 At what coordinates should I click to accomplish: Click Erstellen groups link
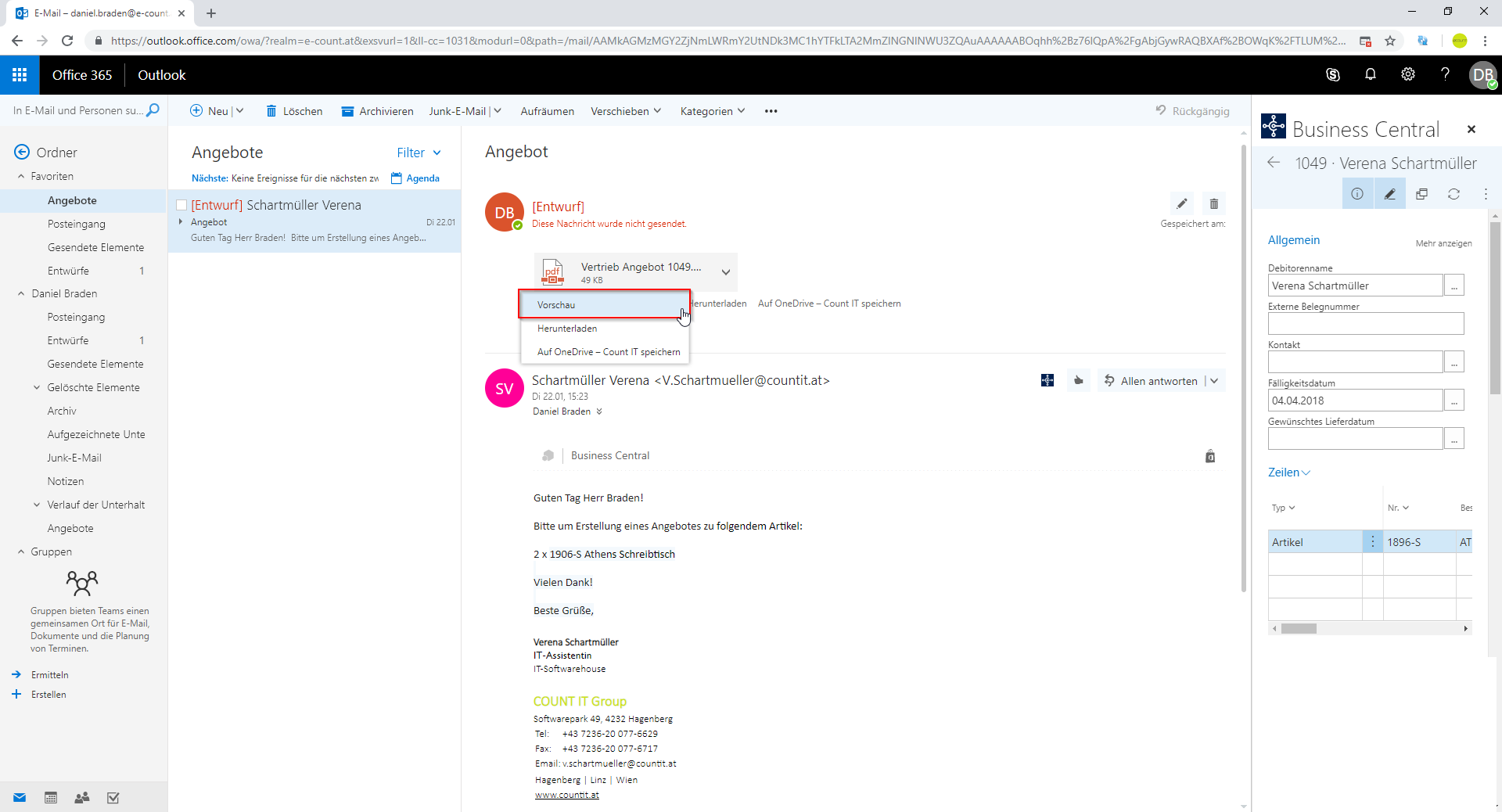[49, 694]
